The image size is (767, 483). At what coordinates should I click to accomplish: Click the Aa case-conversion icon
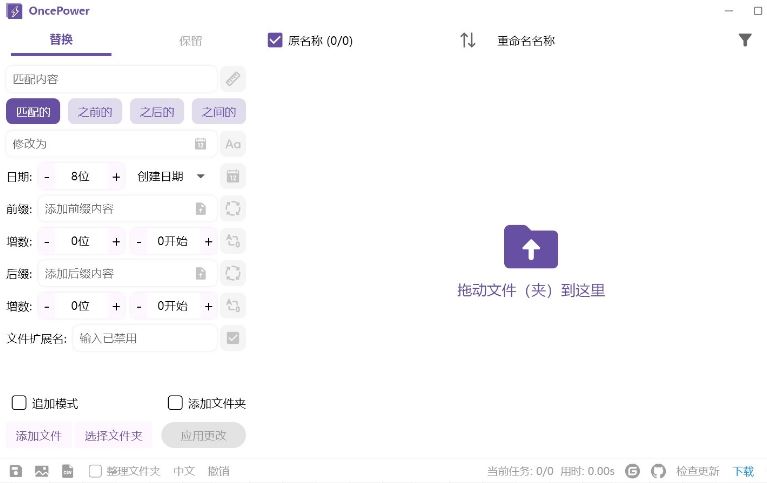tap(232, 144)
